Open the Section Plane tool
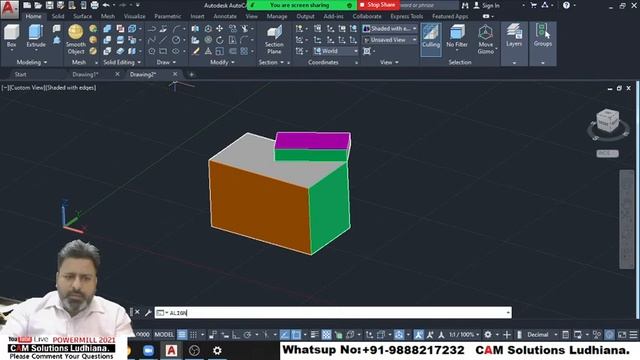 tap(274, 39)
